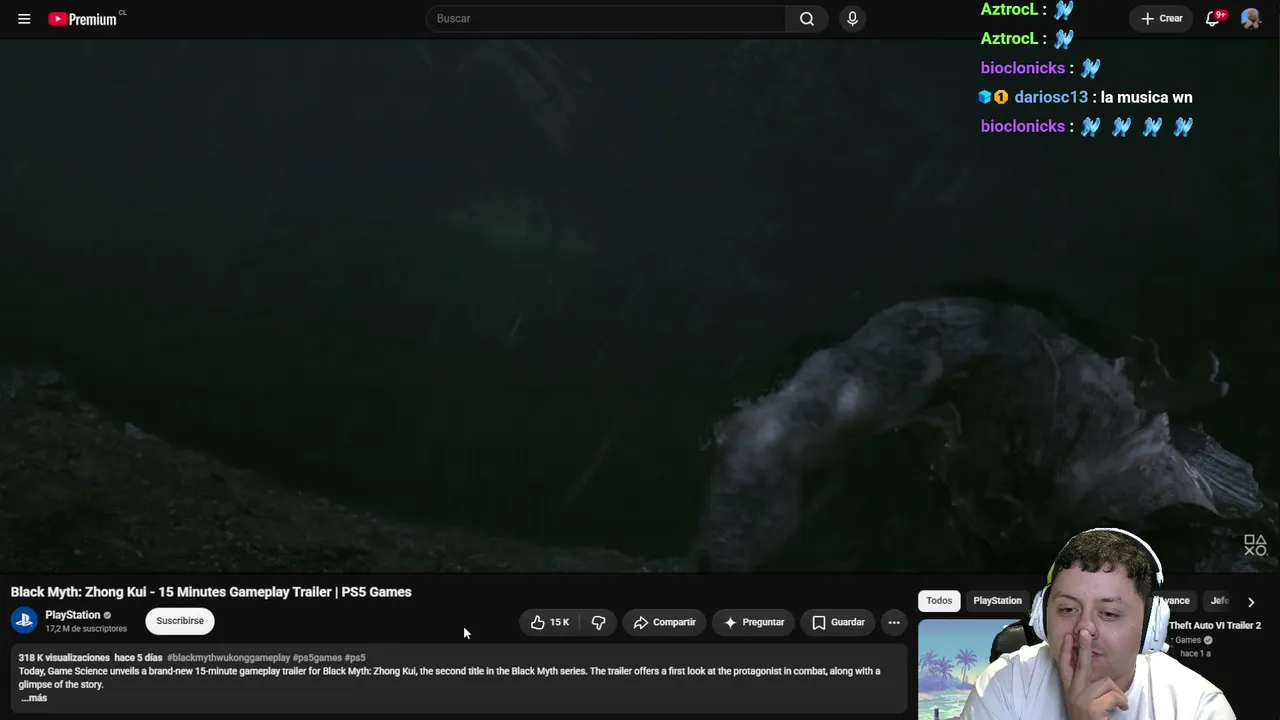Open the #blackmythwukonggameplay hashtag
1280x720 pixels.
[228, 658]
